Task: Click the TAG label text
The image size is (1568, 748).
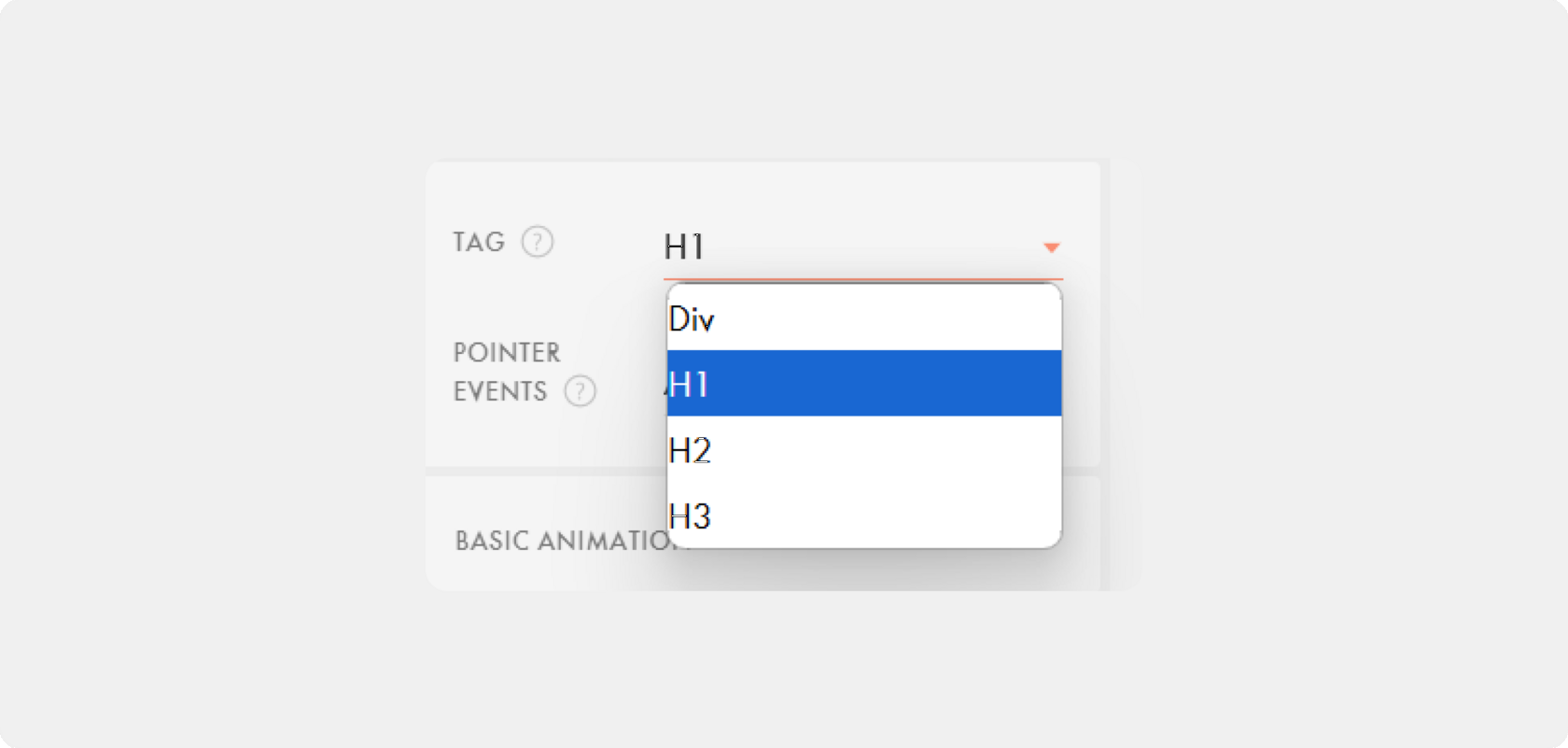Action: pos(479,242)
